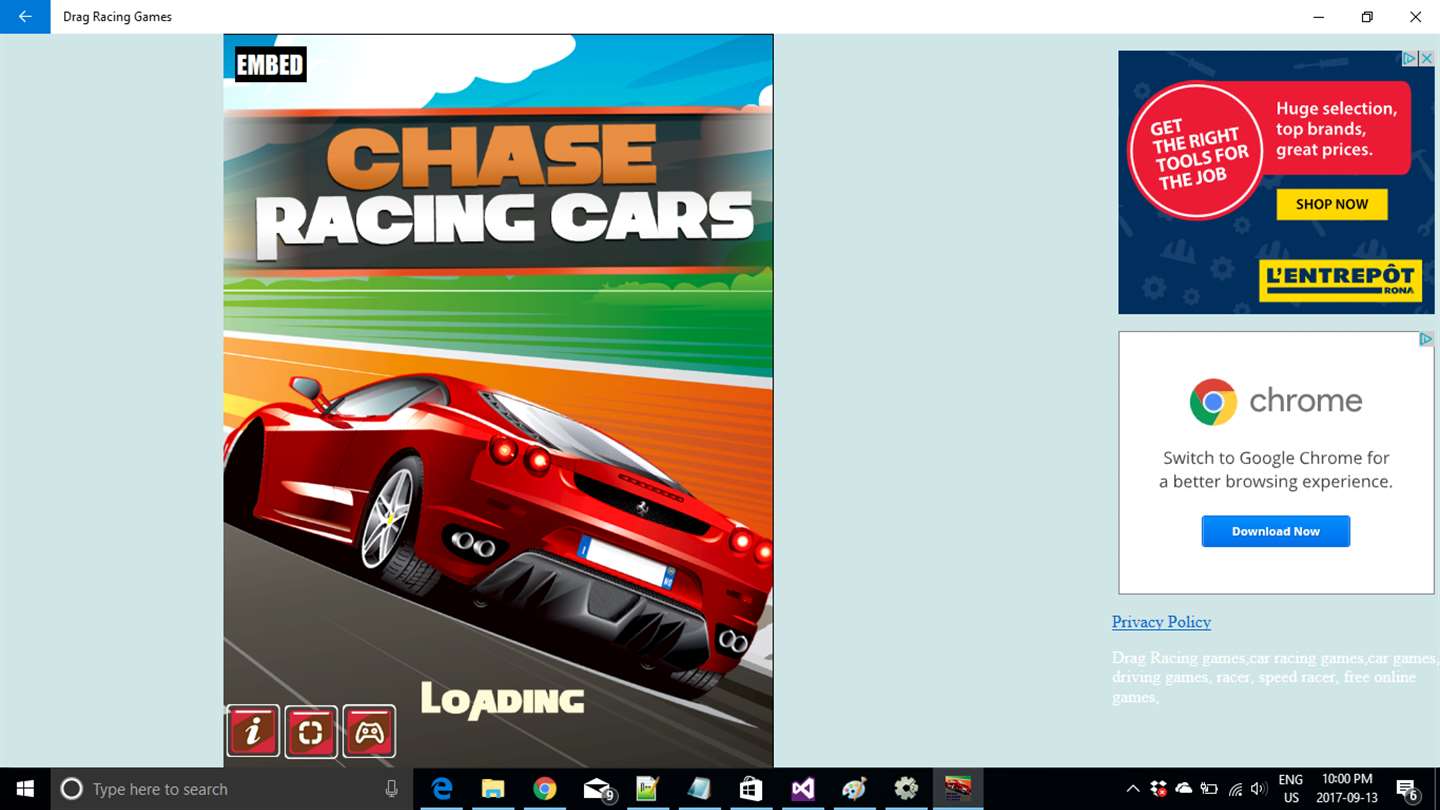Click the Drag Racing Games taskbar icon
Viewport: 1440px width, 810px height.
pyautogui.click(x=958, y=789)
